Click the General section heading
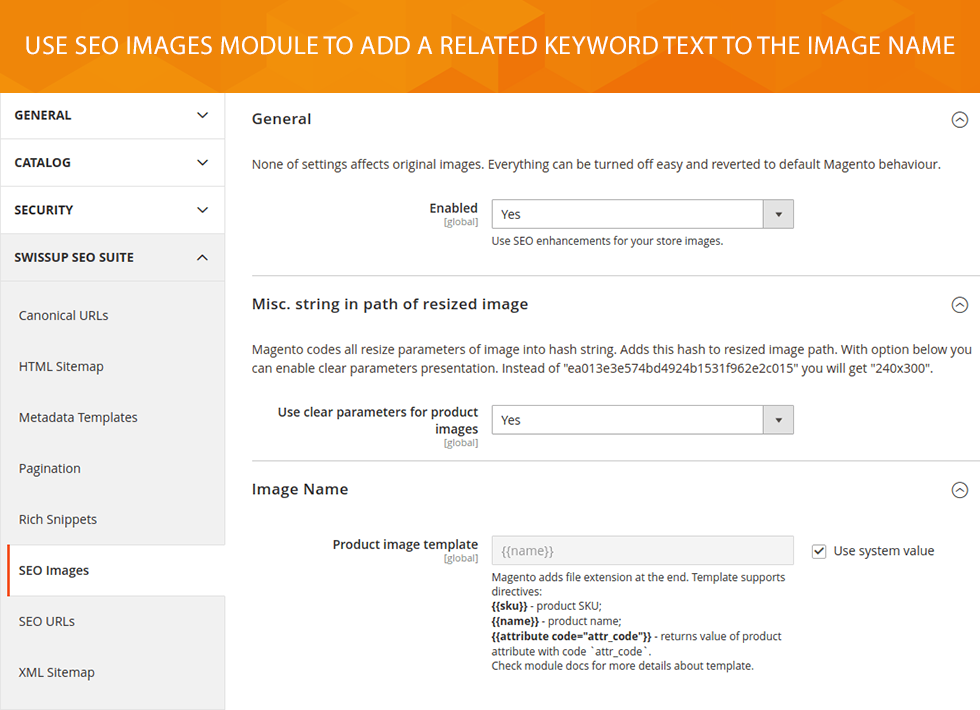The height and width of the screenshot is (710, 980). pos(281,119)
